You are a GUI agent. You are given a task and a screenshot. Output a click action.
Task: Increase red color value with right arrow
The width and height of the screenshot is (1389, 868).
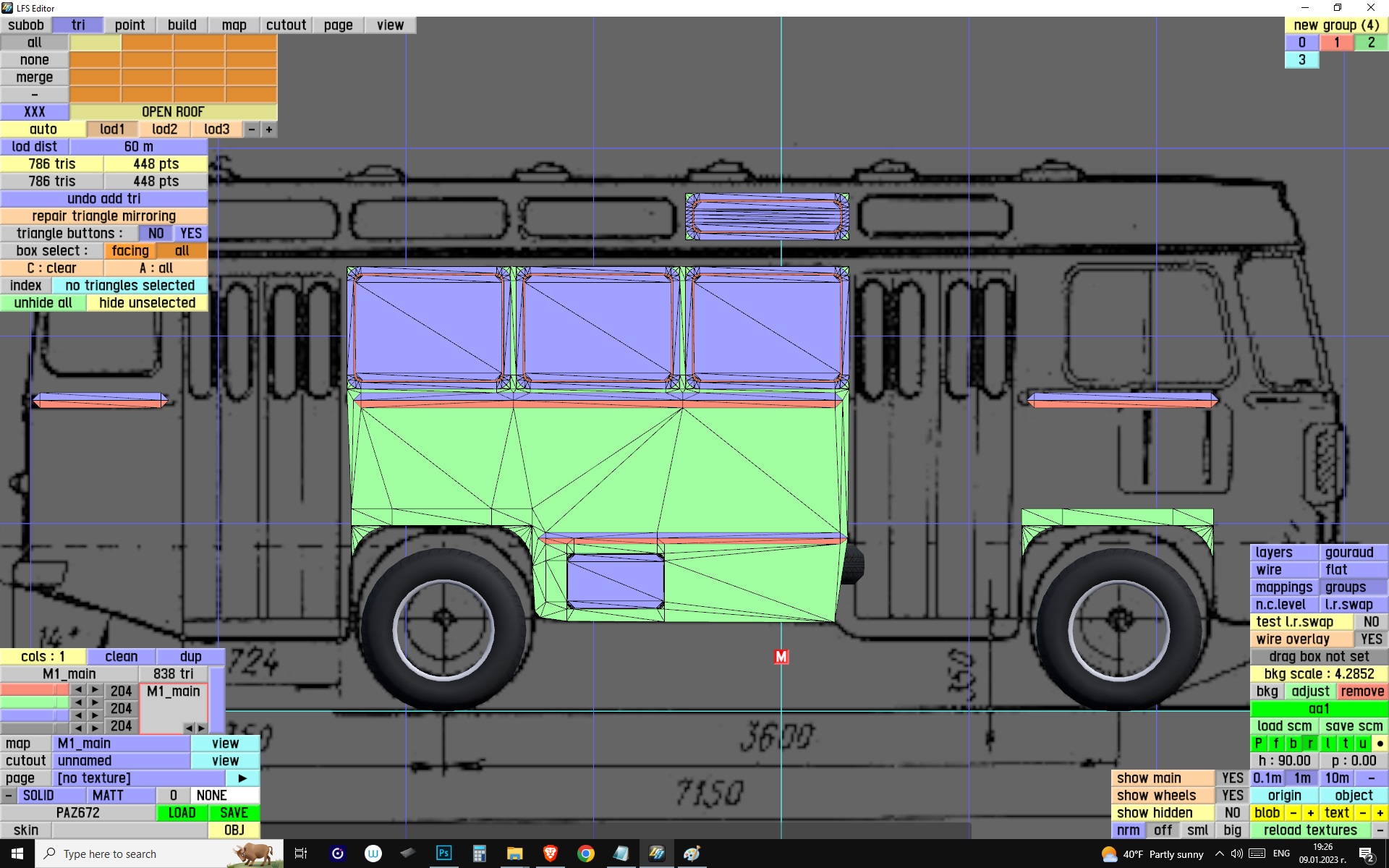(95, 690)
